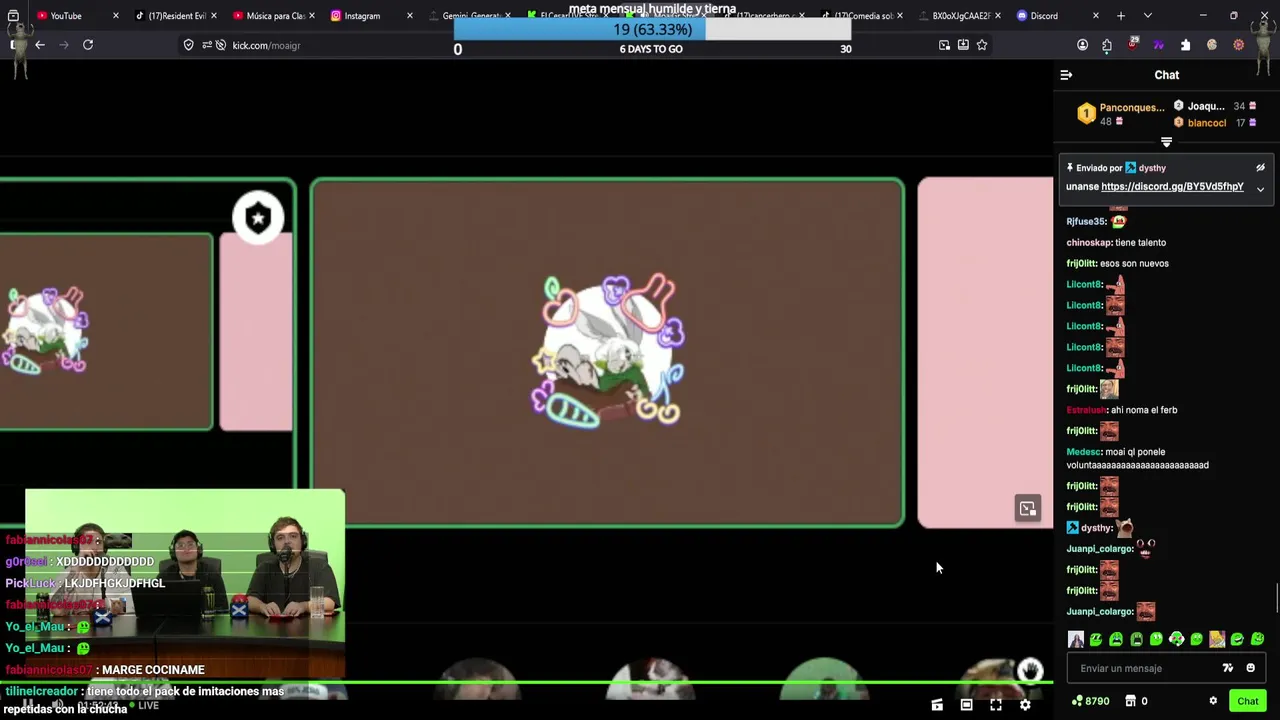Select the central bunny sticker card
The height and width of the screenshot is (720, 1280).
click(x=607, y=353)
